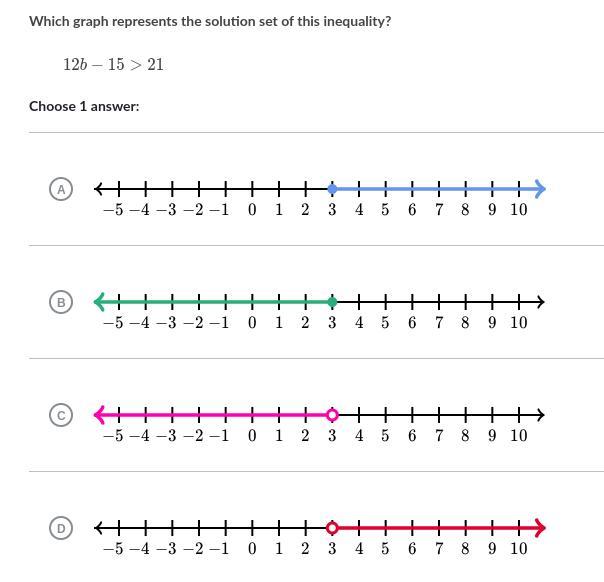Click number 10 label on graph A
This screenshot has width=604, height=582.
coord(518,210)
